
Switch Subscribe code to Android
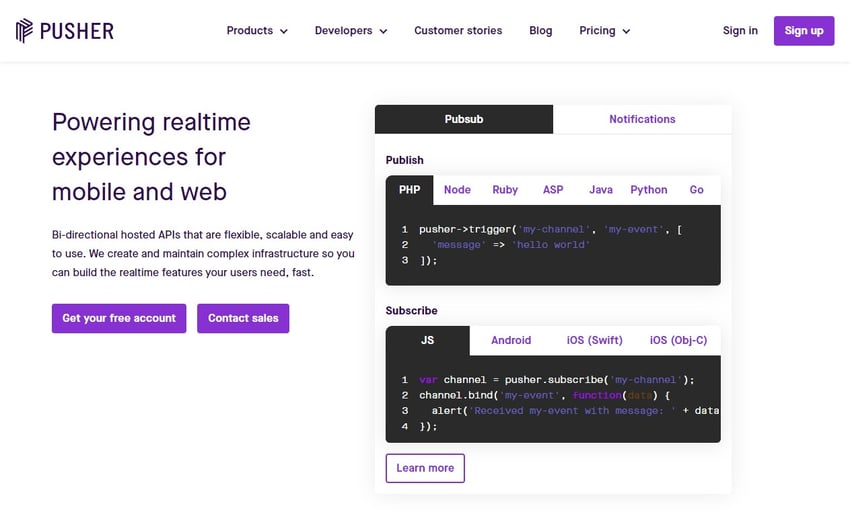511,341
